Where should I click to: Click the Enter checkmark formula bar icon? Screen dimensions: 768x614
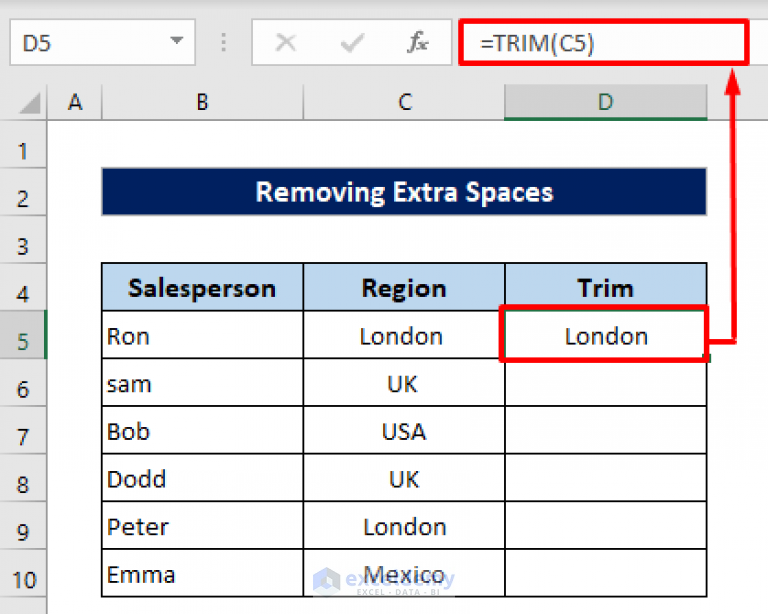click(x=352, y=43)
